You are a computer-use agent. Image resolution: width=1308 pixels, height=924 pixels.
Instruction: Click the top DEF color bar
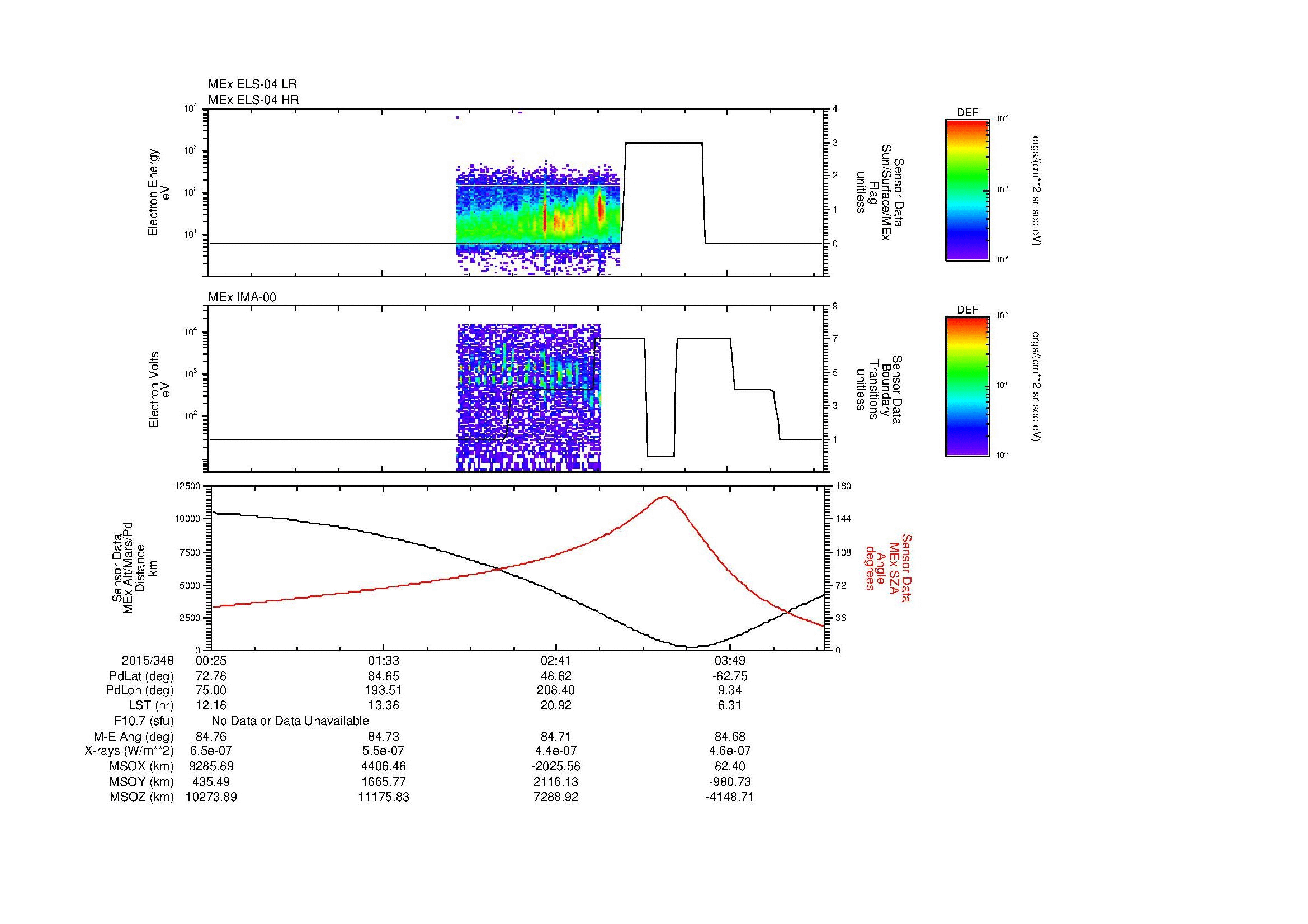[967, 189]
